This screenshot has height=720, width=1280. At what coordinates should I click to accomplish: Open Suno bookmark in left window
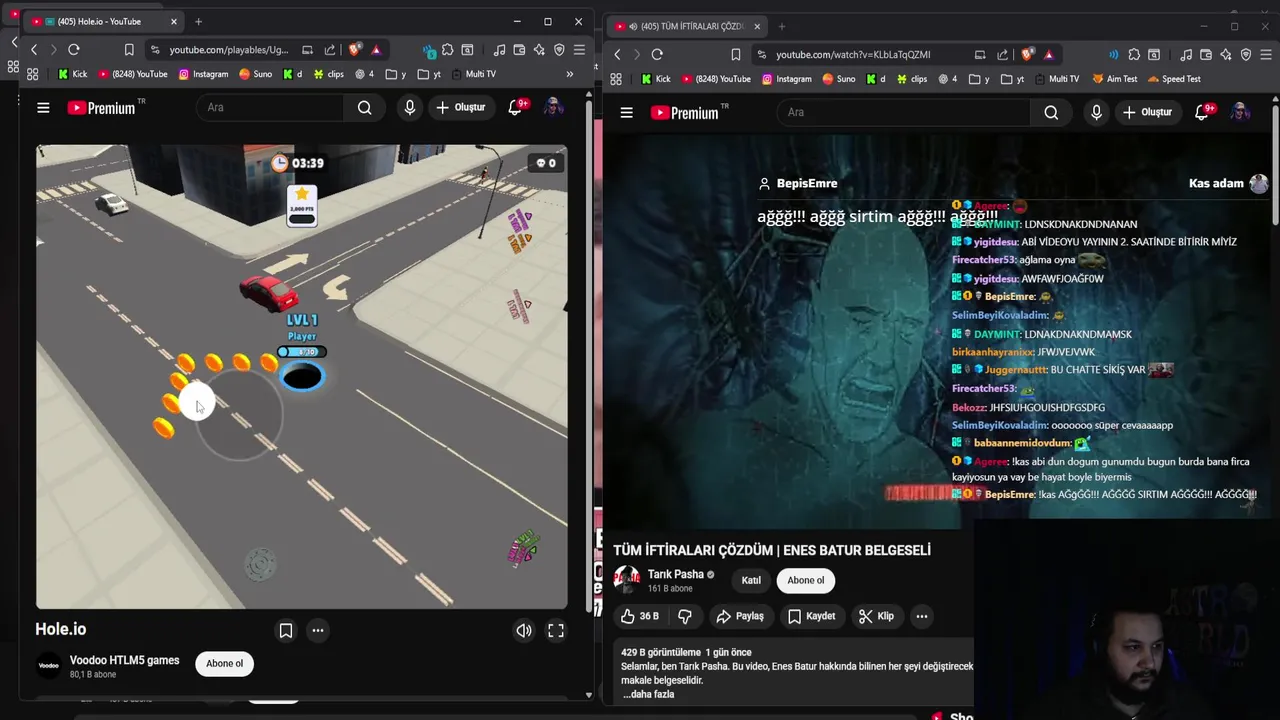[256, 74]
